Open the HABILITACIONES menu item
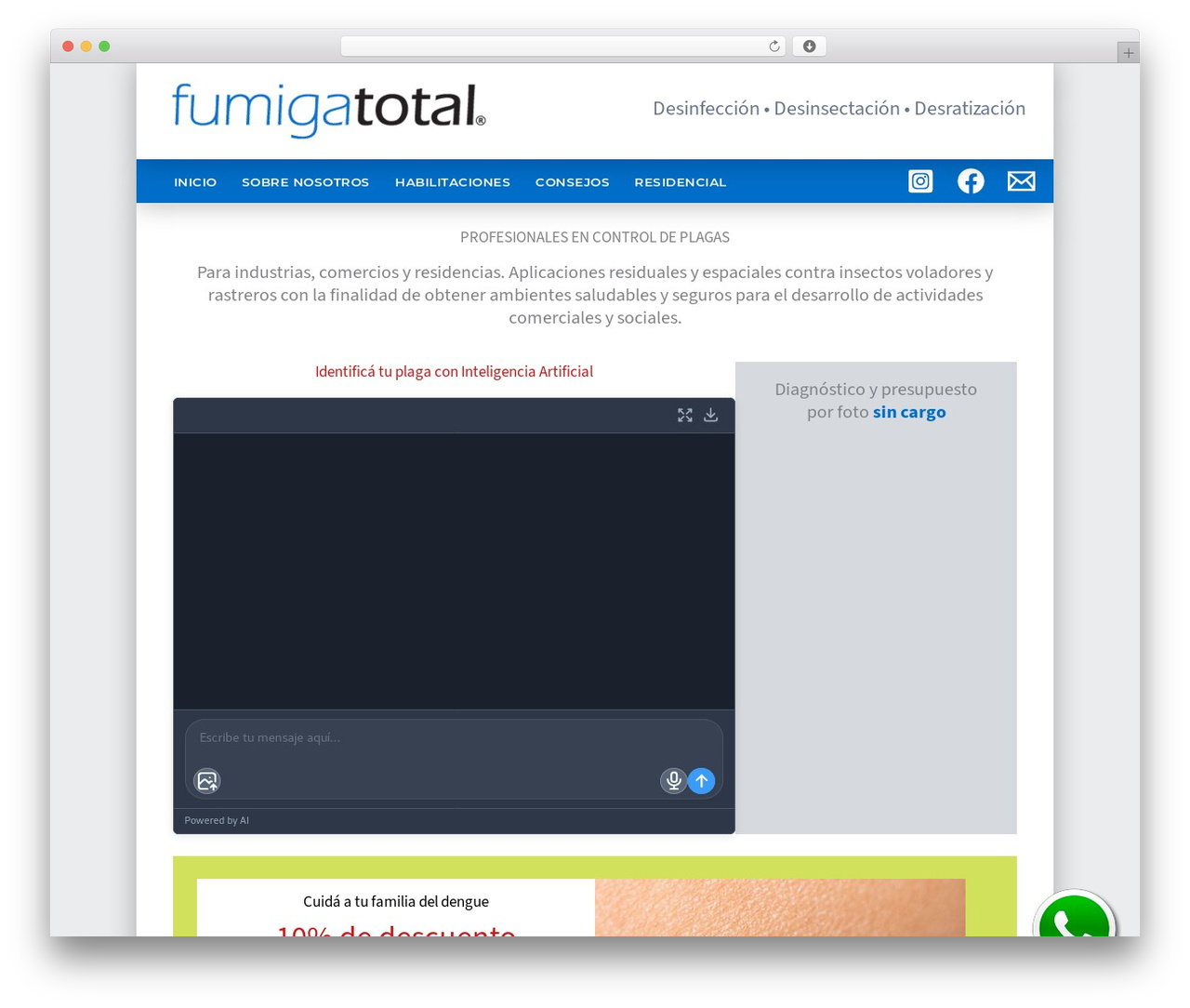 click(453, 182)
